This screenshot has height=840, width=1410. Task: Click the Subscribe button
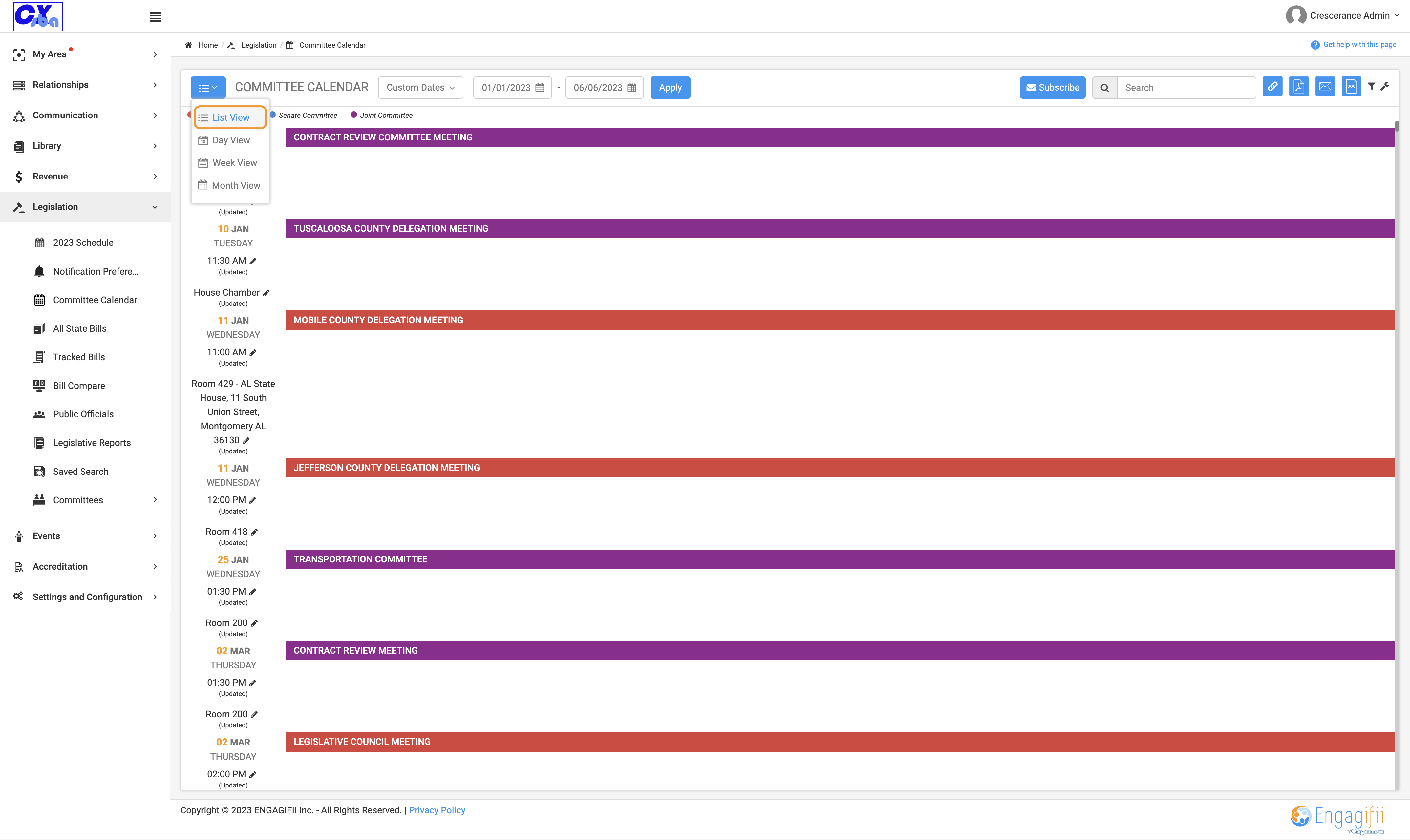click(1052, 88)
